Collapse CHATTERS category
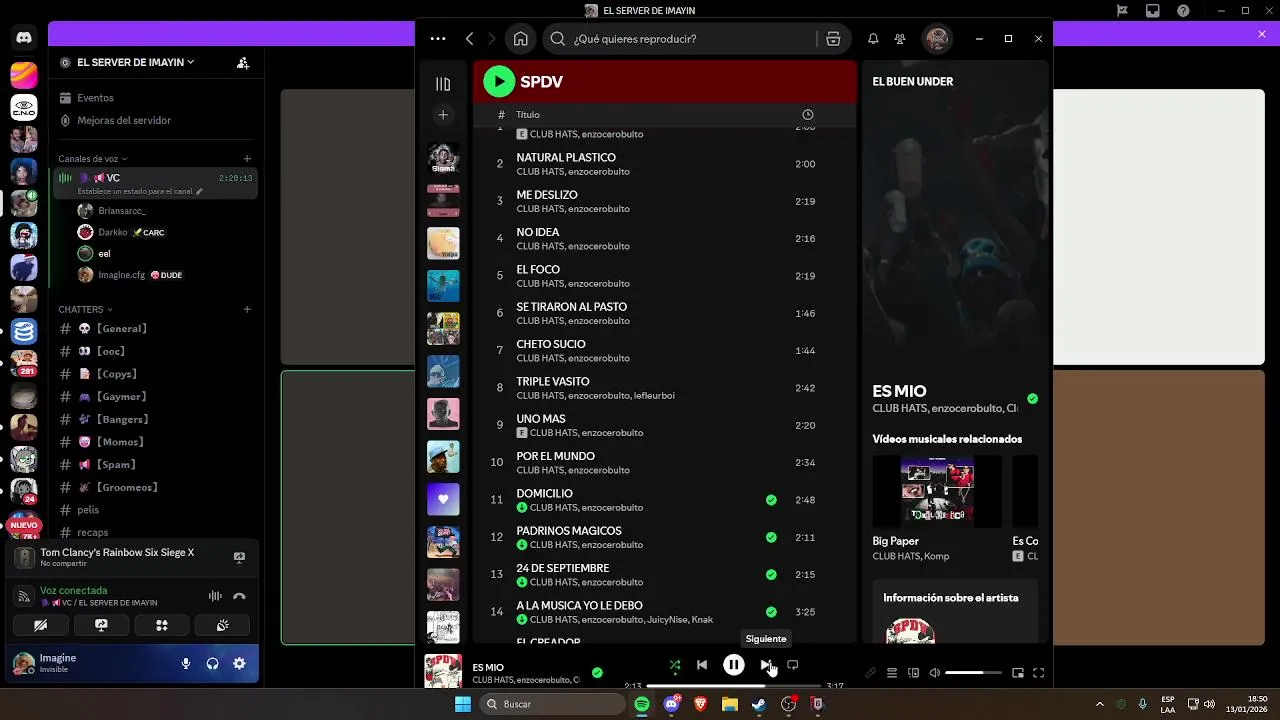Image resolution: width=1280 pixels, height=720 pixels. pyautogui.click(x=85, y=309)
